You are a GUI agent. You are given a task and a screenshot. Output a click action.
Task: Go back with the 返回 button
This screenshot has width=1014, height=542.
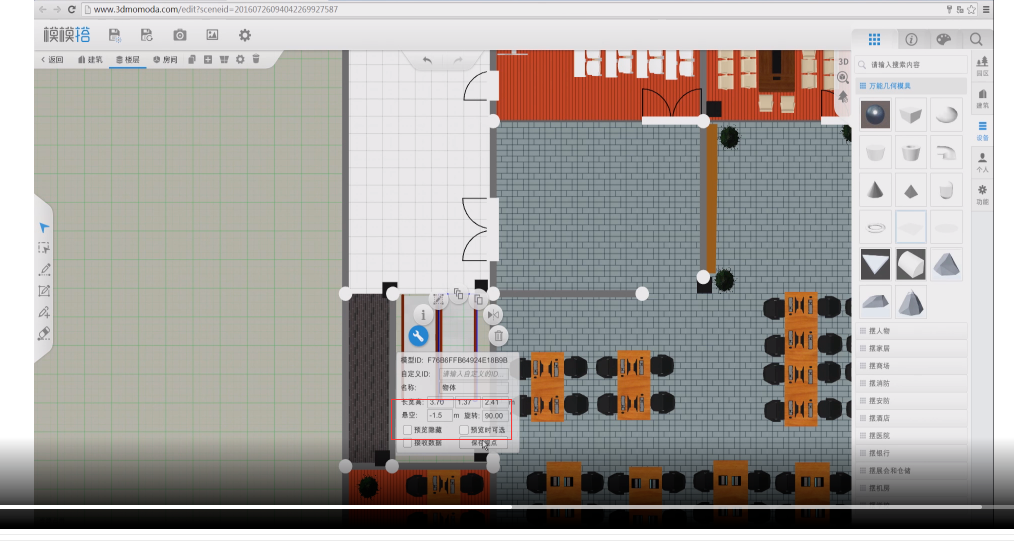(x=52, y=60)
